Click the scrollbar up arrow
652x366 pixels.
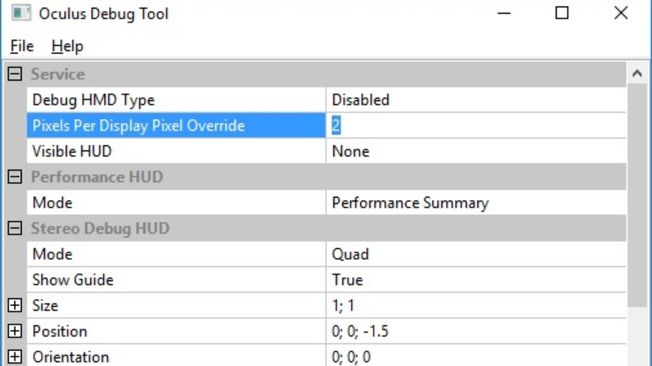pos(637,74)
